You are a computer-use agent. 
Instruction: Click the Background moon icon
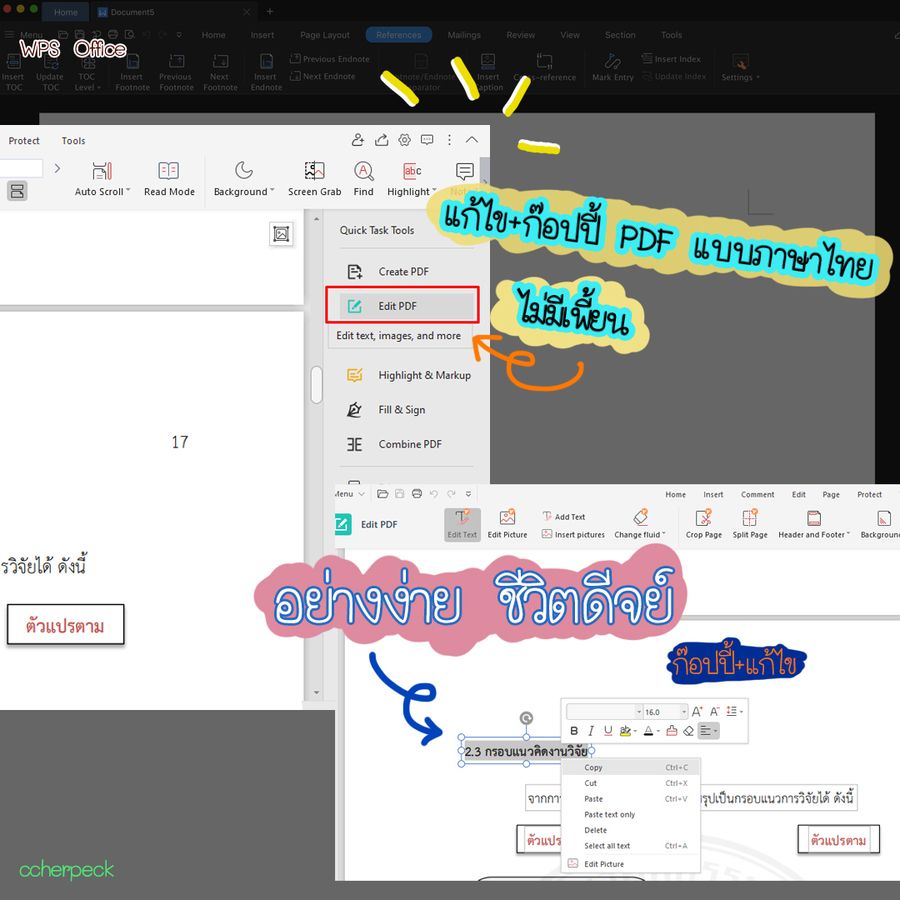(243, 170)
